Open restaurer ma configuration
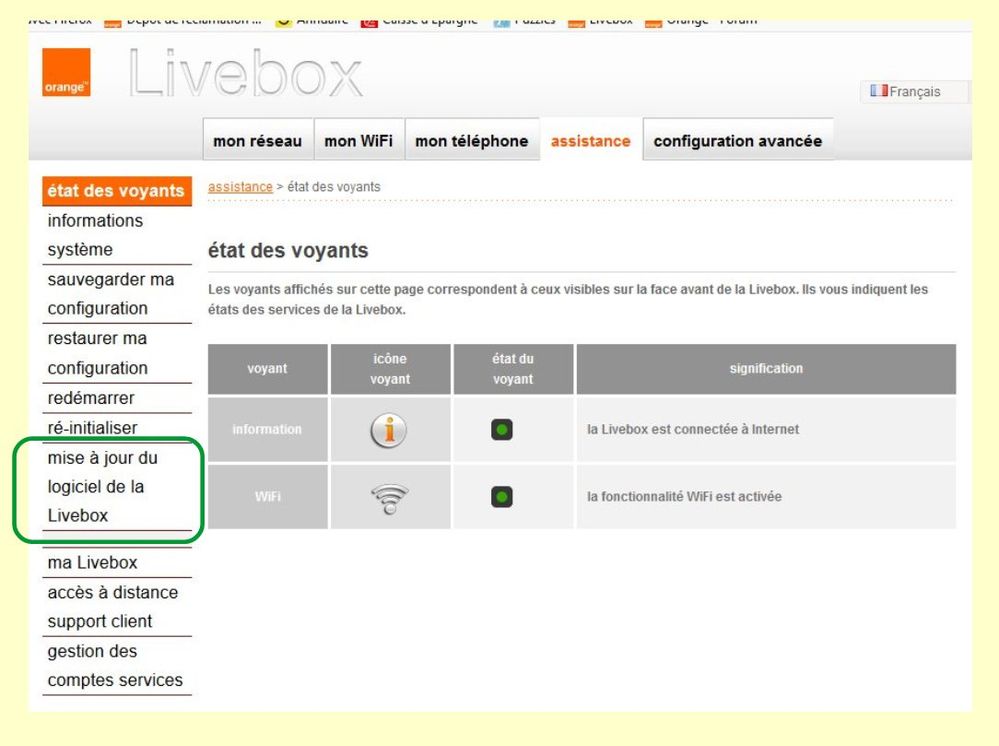The width and height of the screenshot is (999, 746). [x=117, y=353]
